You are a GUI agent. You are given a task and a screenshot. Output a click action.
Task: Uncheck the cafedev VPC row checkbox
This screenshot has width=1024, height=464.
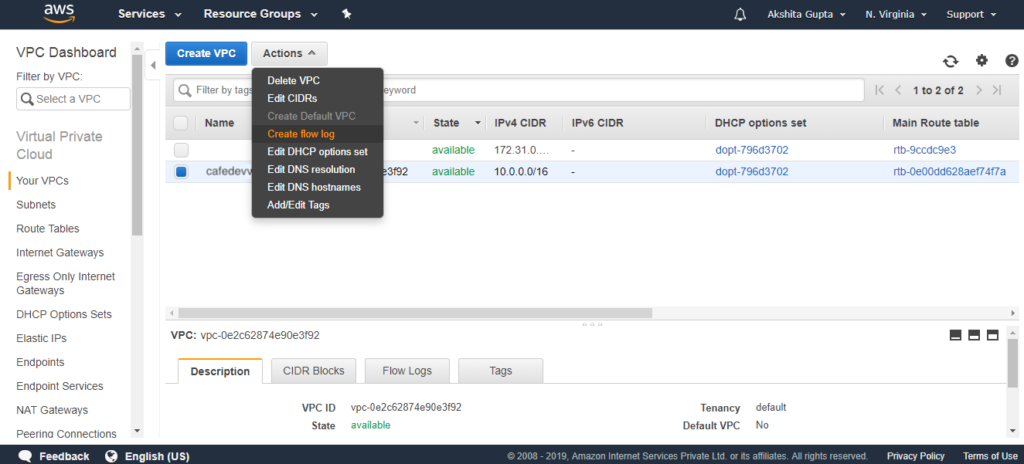click(181, 172)
